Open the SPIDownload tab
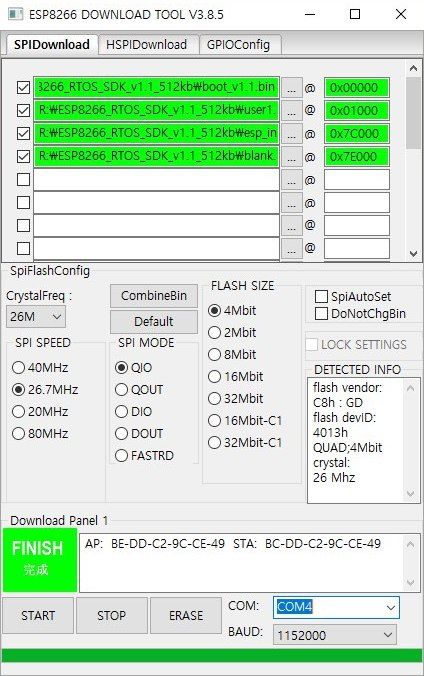The width and height of the screenshot is (424, 676). (x=51, y=44)
